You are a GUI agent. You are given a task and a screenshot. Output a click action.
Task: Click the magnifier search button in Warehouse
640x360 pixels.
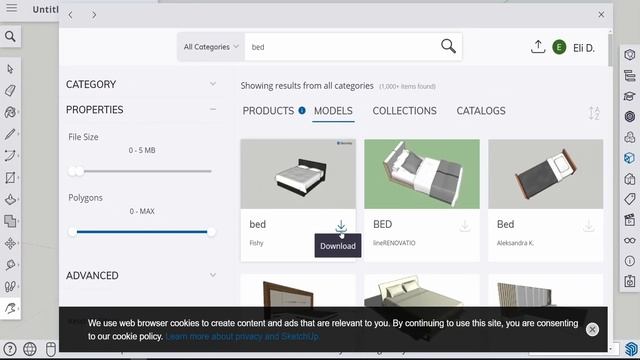point(448,46)
